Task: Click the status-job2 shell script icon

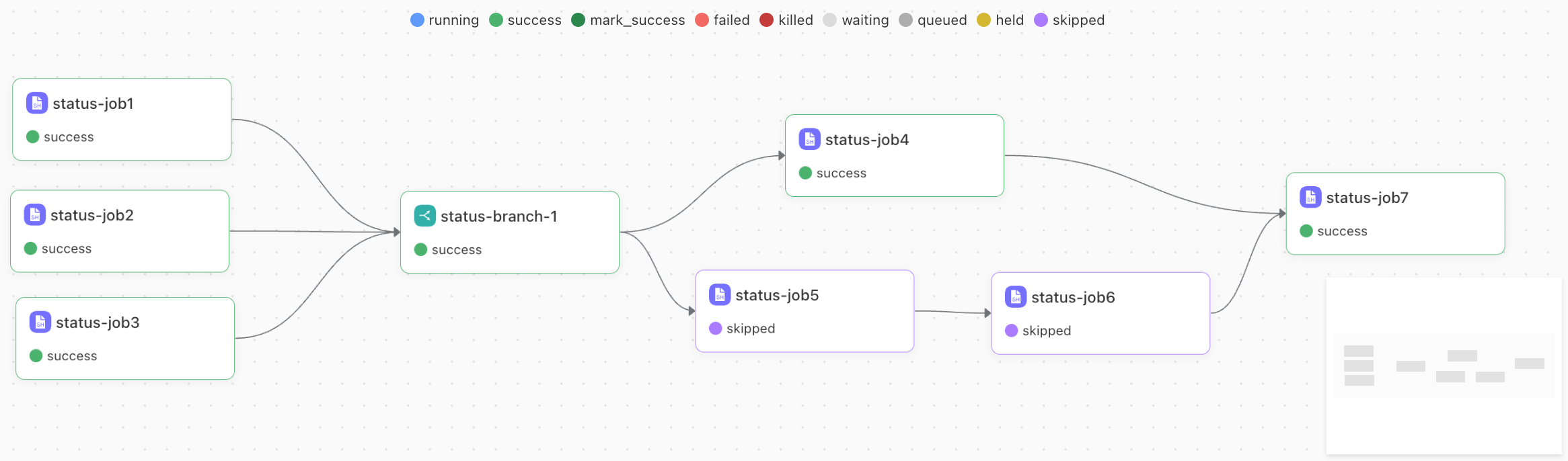Action: point(35,215)
